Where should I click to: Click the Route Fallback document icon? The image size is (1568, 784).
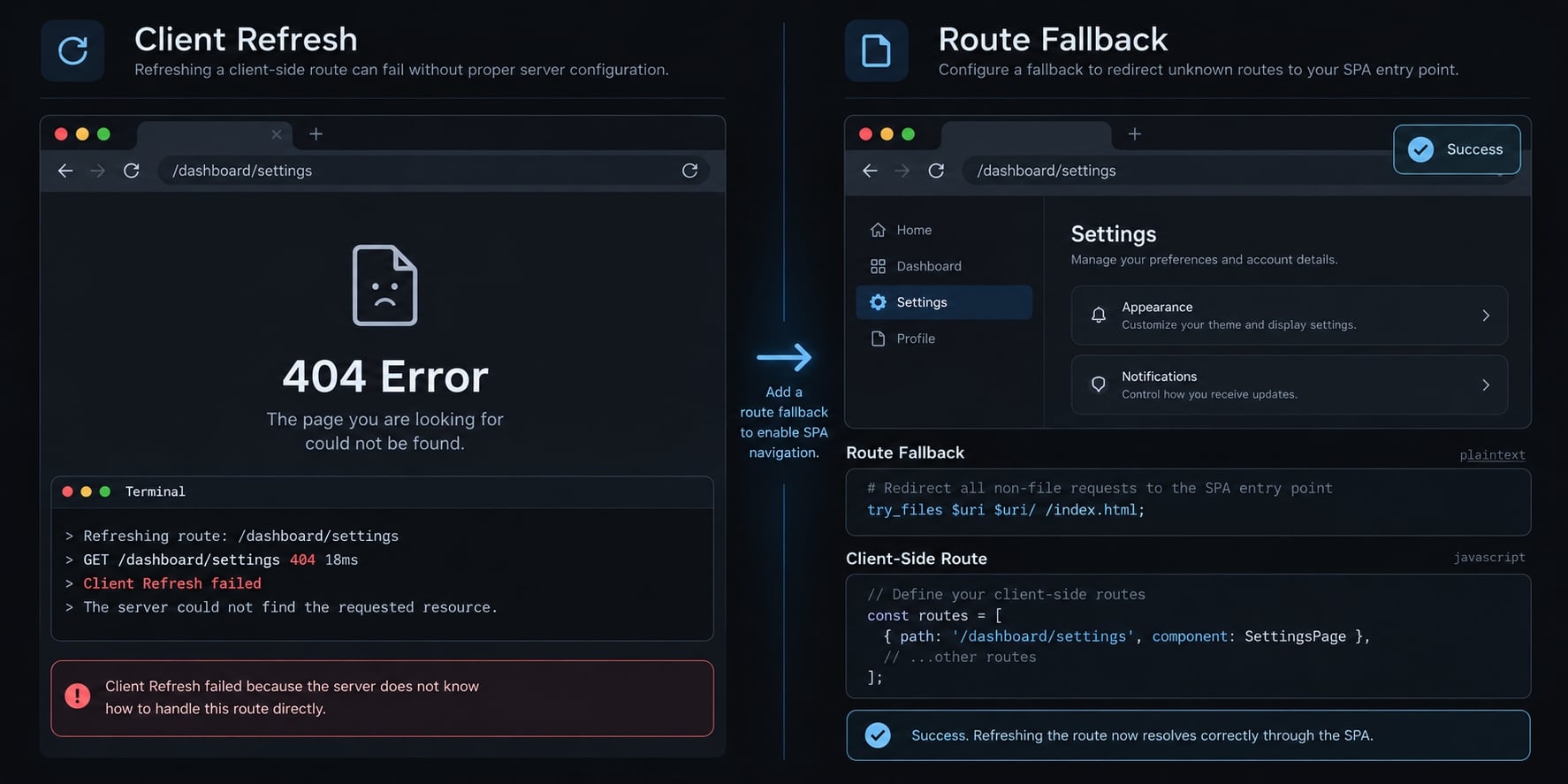876,50
